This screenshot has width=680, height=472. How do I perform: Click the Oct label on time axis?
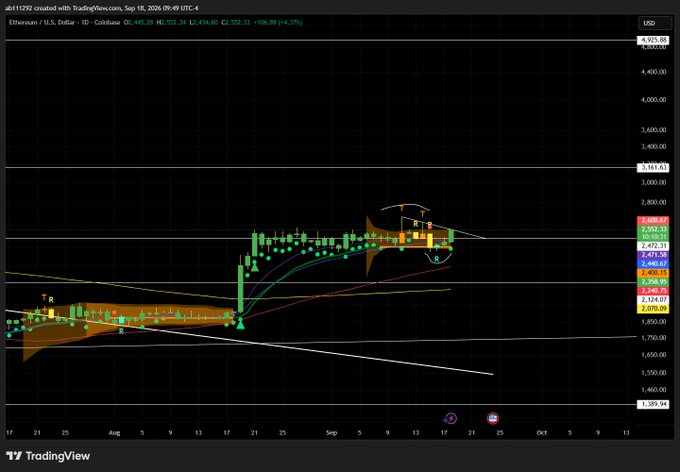(x=541, y=433)
